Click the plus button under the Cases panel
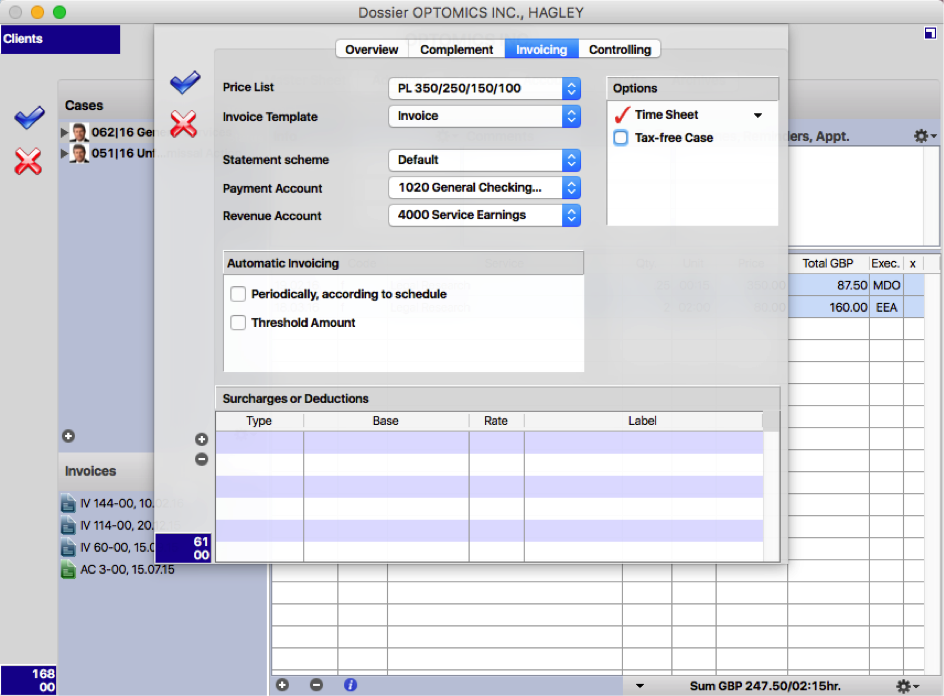 pos(68,436)
